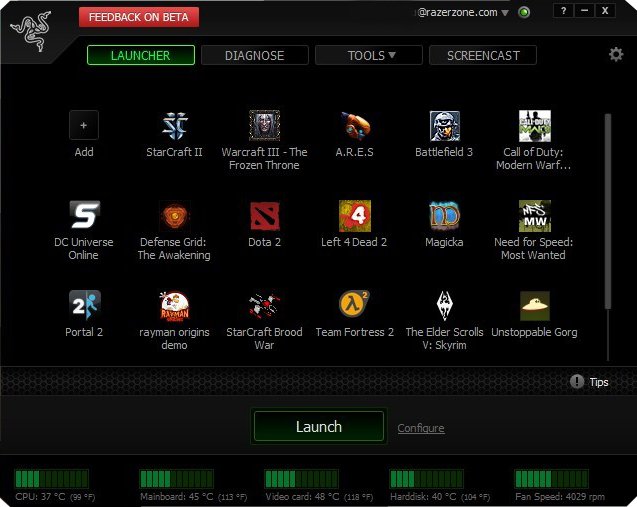Expand the TOOLS dropdown menu

370,56
